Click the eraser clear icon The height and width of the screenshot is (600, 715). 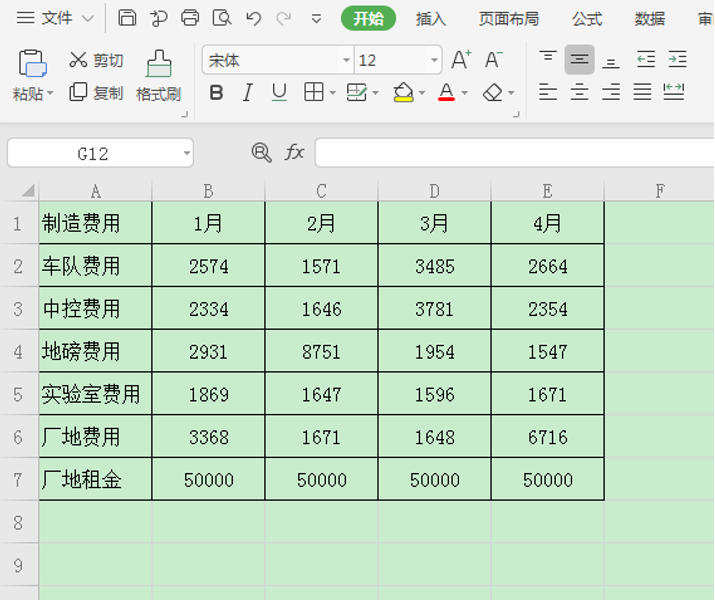[492, 93]
